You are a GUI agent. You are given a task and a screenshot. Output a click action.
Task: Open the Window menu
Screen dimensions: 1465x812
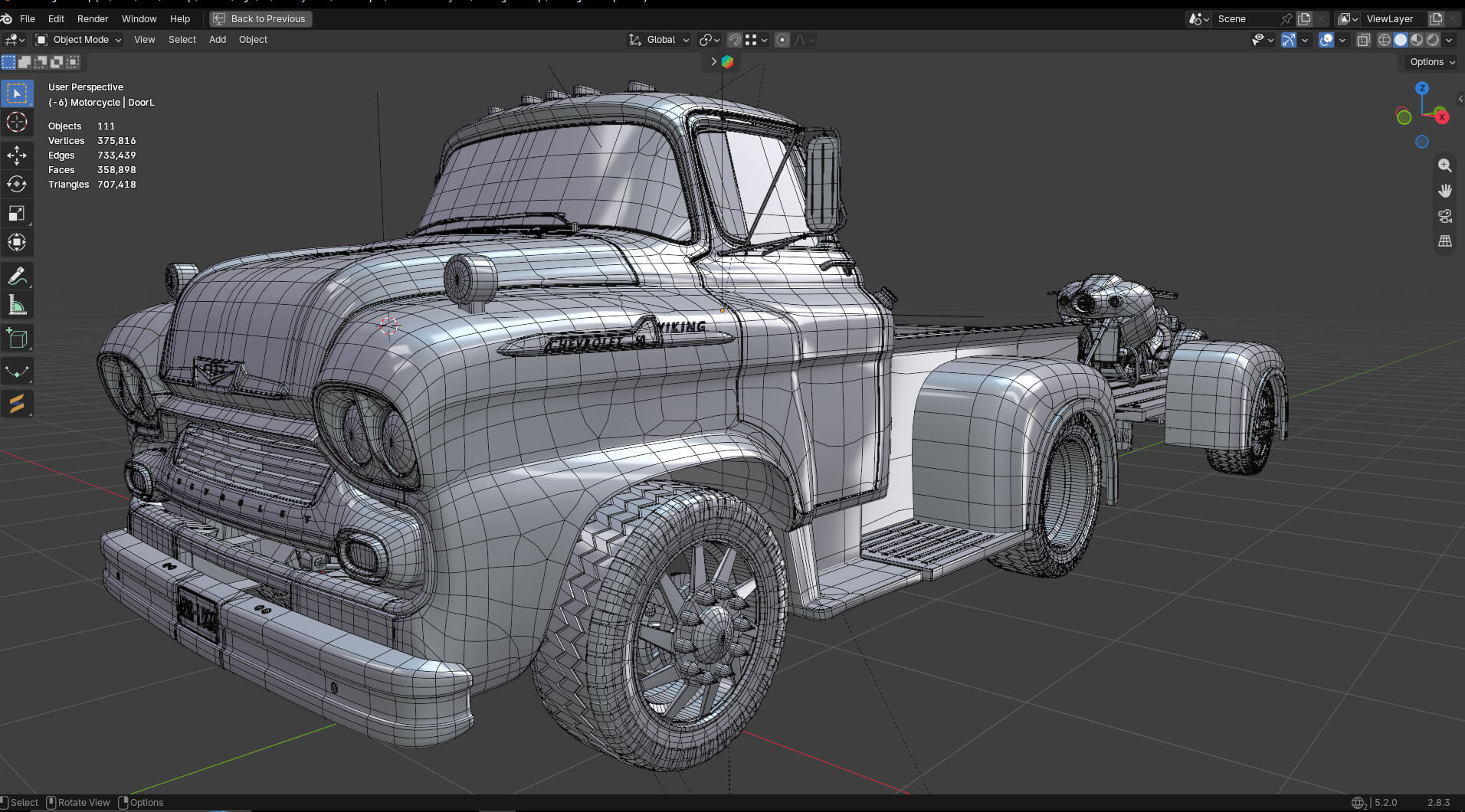point(139,18)
